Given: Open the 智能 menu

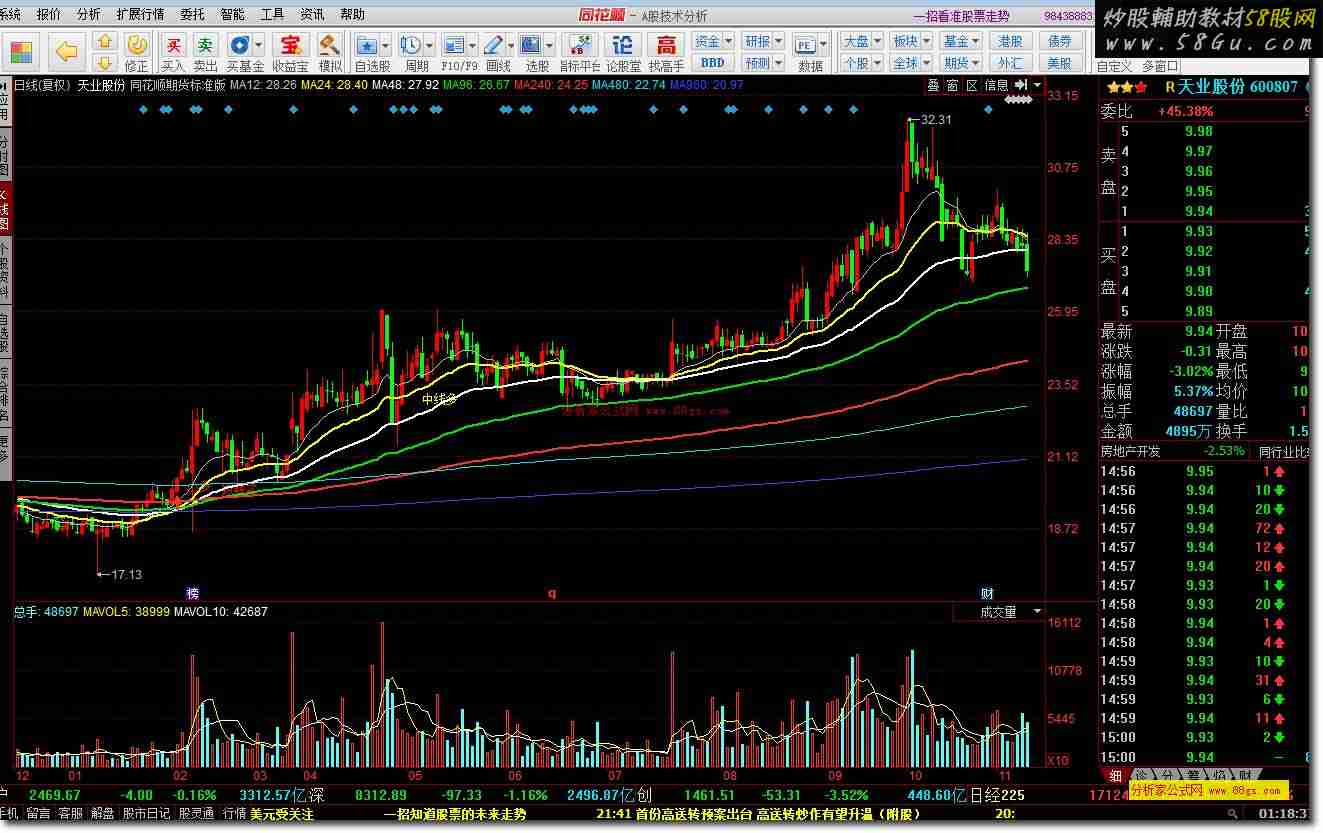Looking at the screenshot, I should point(232,14).
